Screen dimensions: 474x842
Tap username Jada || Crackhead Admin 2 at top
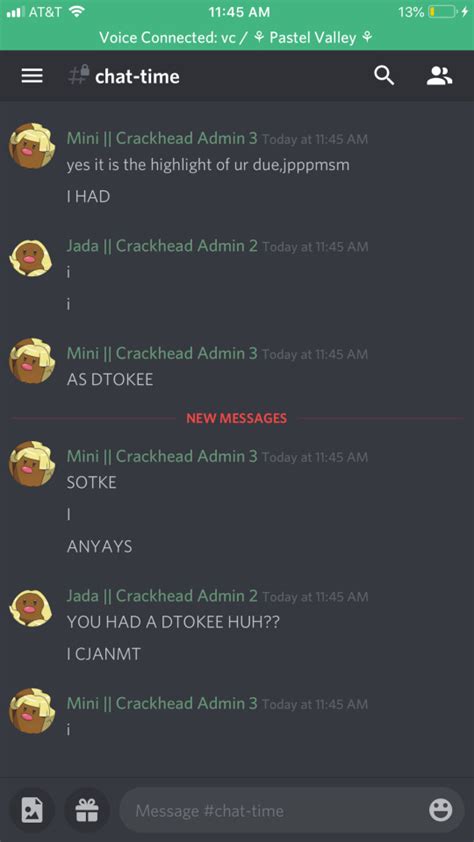click(162, 246)
